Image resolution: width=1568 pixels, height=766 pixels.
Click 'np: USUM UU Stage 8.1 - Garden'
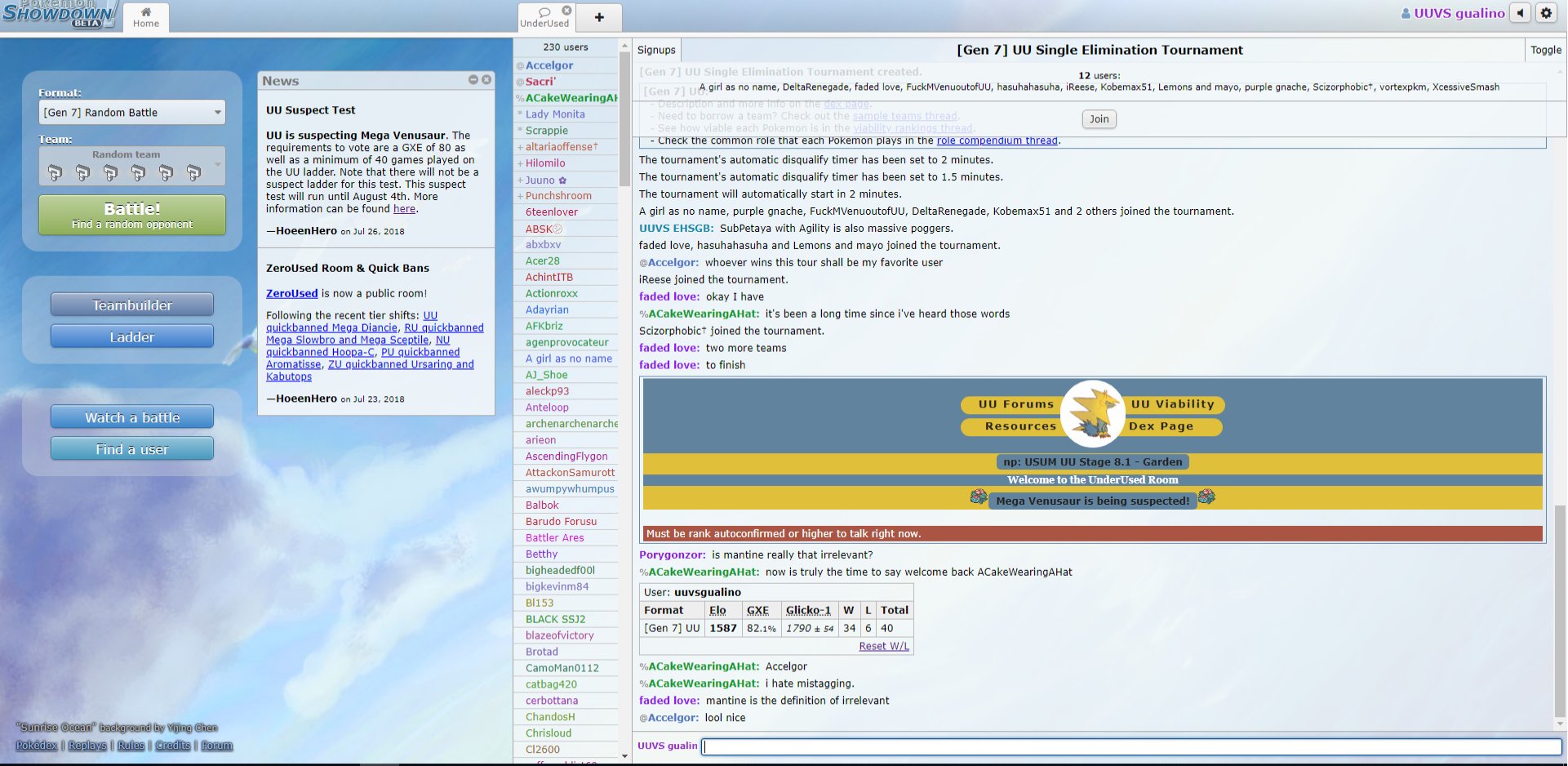click(1092, 462)
